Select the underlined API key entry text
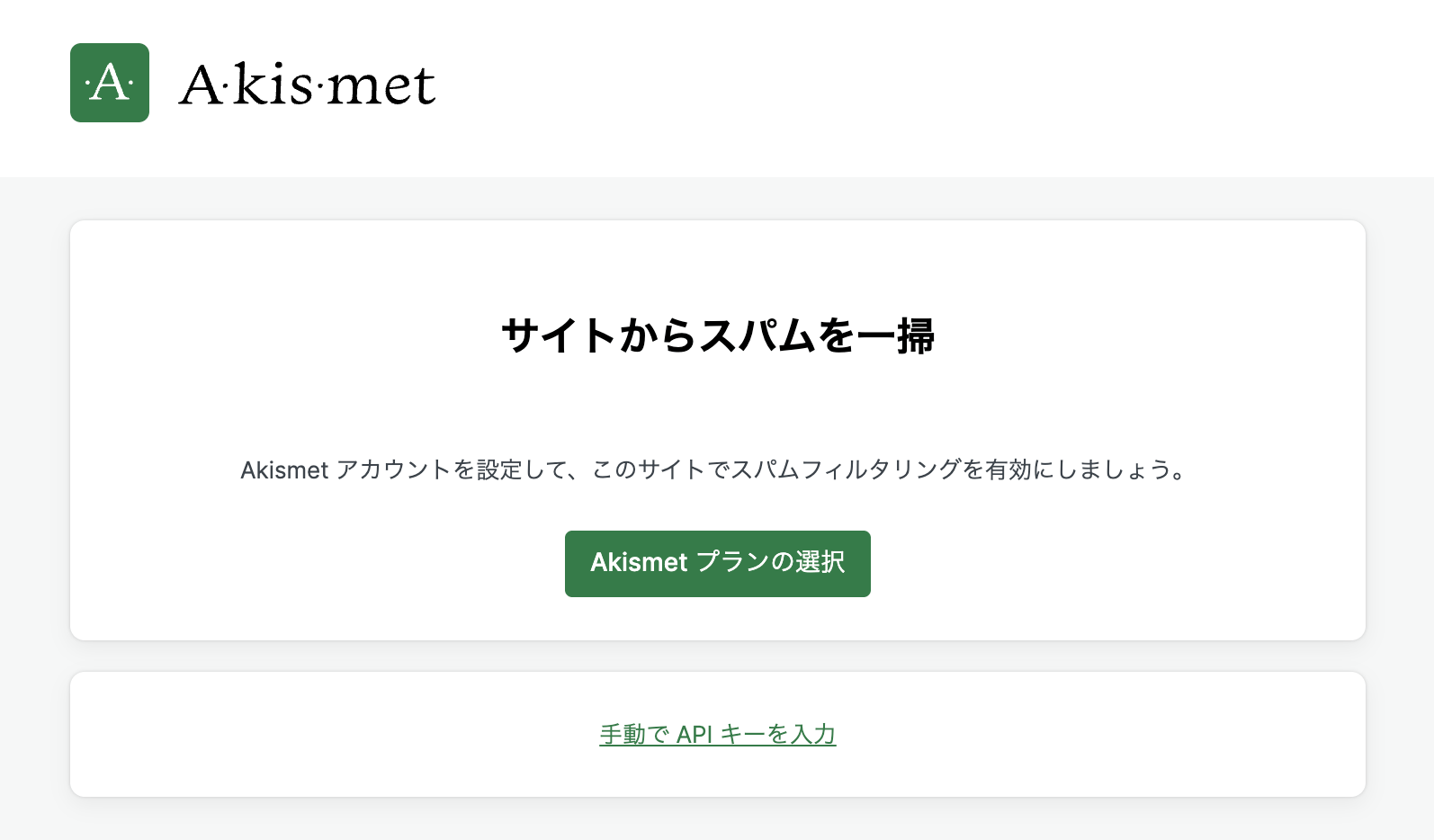 (x=717, y=734)
